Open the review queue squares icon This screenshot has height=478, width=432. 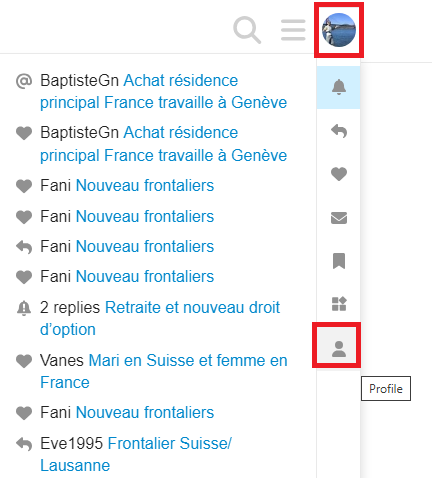click(x=339, y=304)
